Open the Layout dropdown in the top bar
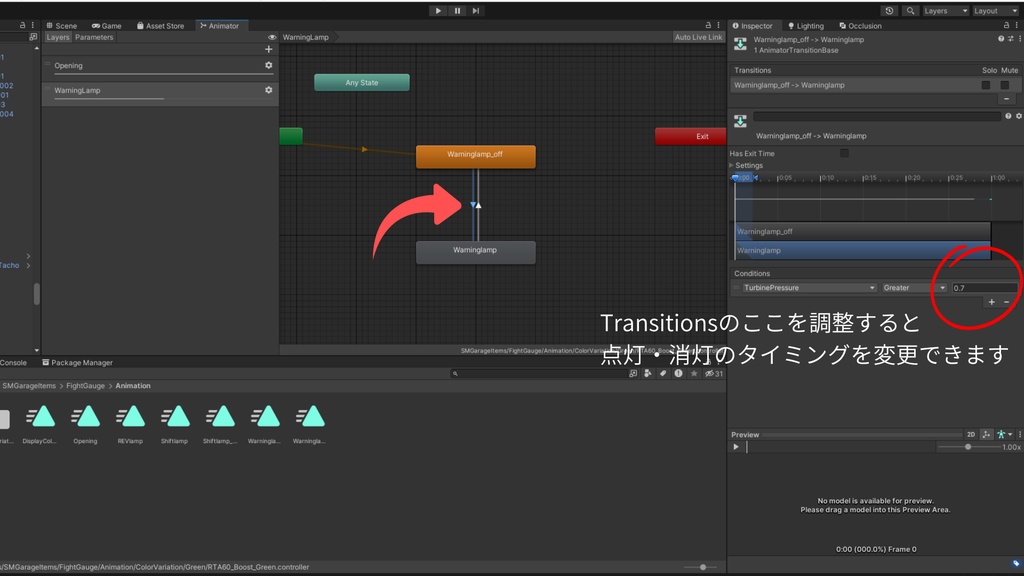 (995, 10)
